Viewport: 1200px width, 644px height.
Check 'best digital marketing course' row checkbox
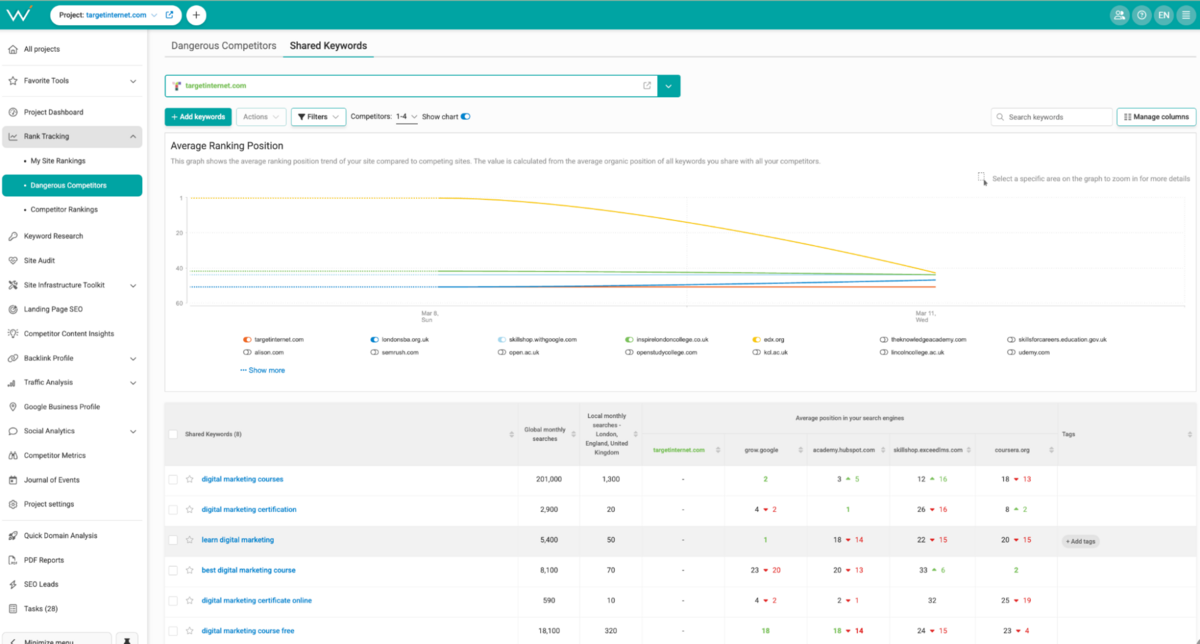point(173,570)
